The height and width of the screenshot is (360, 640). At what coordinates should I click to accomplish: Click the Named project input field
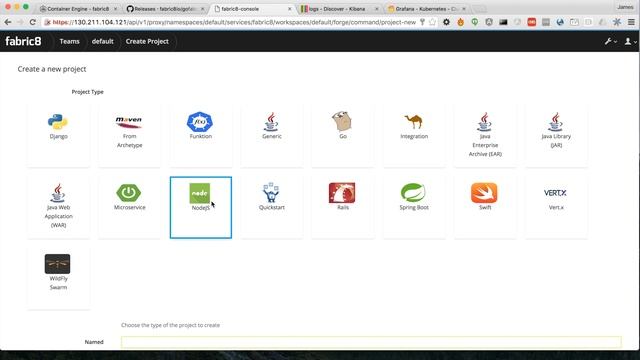371,342
